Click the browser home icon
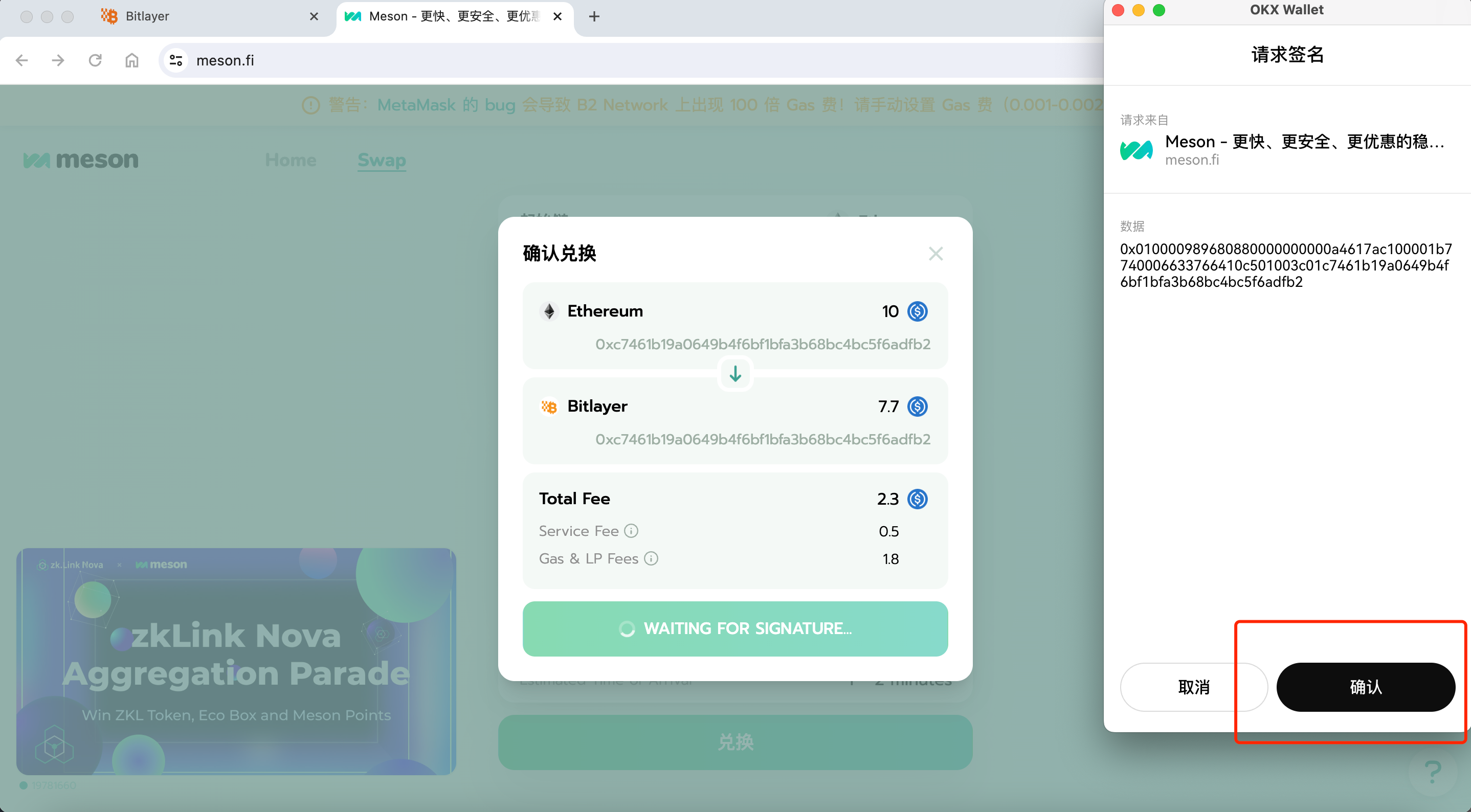This screenshot has width=1471, height=812. (132, 60)
